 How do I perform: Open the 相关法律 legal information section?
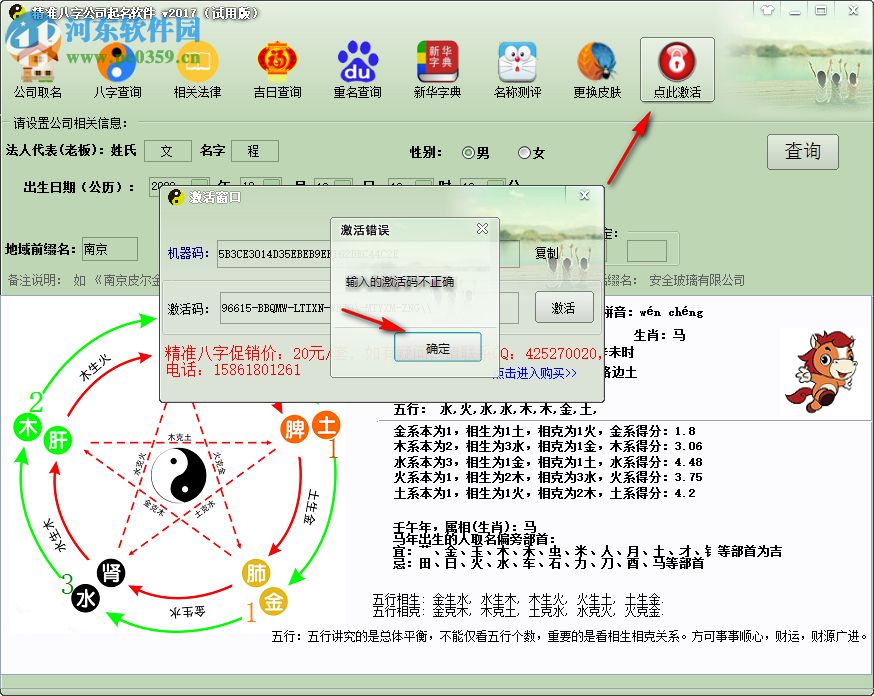197,65
